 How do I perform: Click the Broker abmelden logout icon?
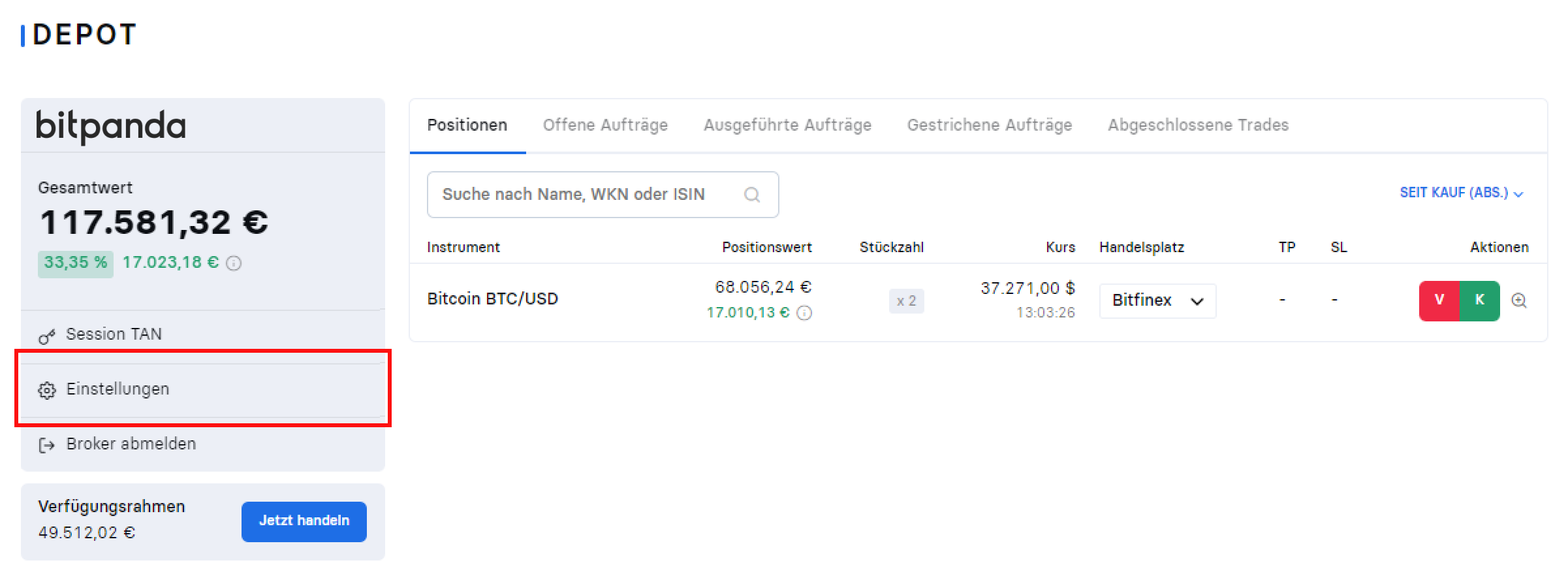click(46, 446)
